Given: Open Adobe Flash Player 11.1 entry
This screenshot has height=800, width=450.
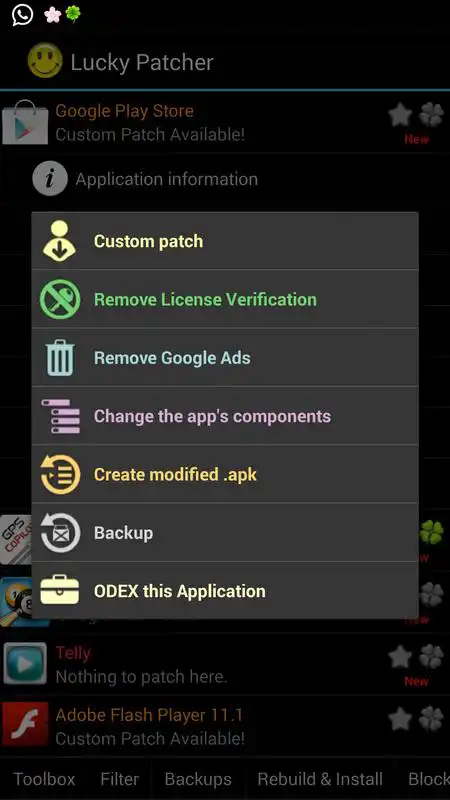Looking at the screenshot, I should 225,726.
